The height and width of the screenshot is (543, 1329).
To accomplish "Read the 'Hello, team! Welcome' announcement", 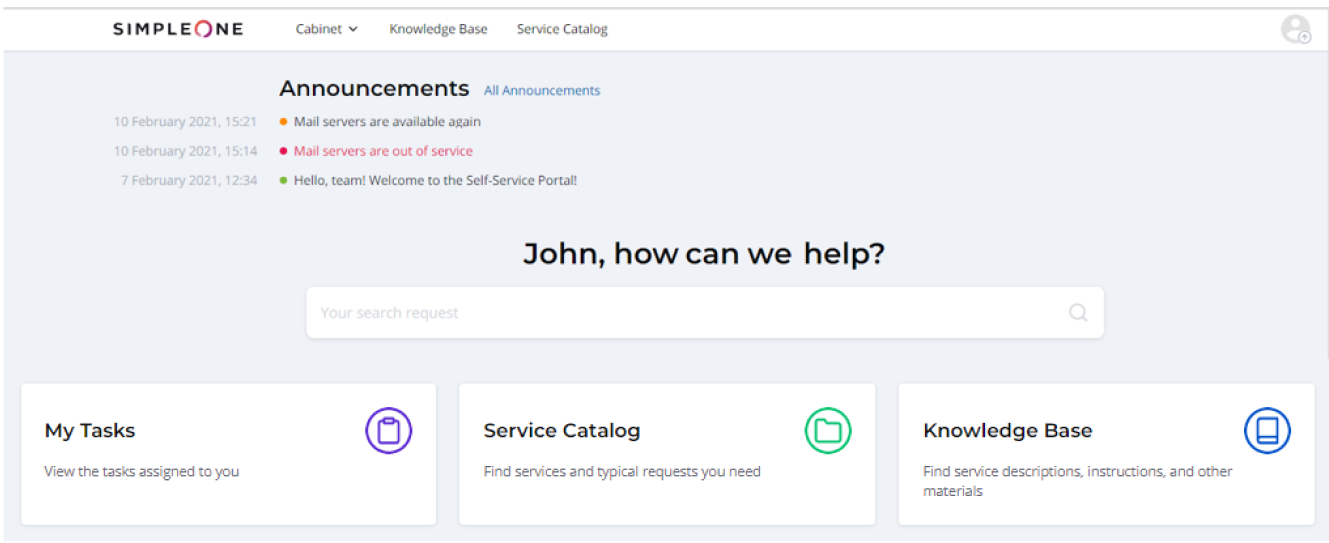I will (x=435, y=181).
